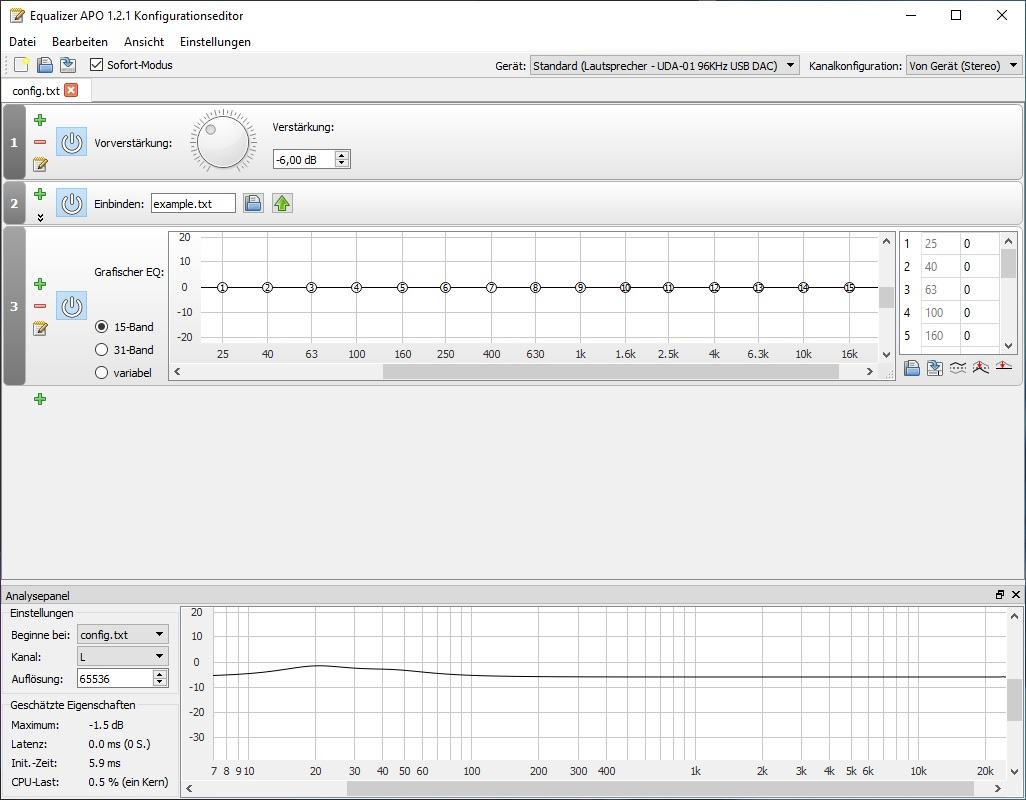Image resolution: width=1026 pixels, height=800 pixels.
Task: Add a filter using row 3 plus icon
Action: point(40,284)
